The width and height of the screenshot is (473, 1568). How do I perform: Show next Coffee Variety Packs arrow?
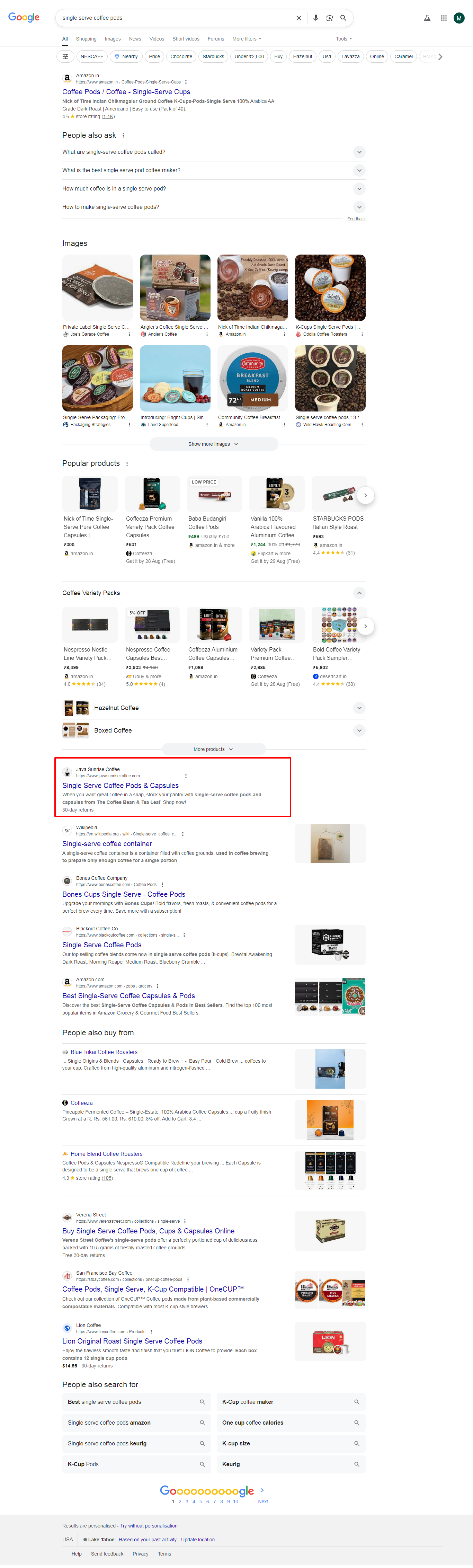point(365,626)
